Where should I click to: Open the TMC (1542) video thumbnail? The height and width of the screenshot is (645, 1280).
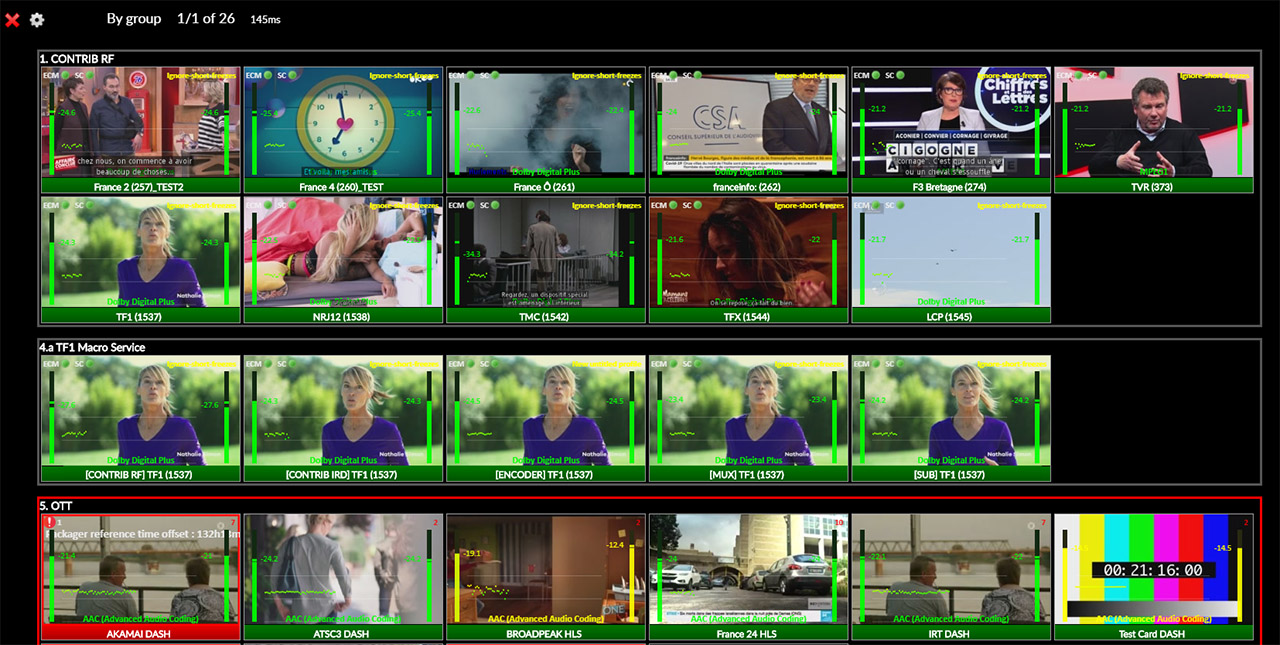(545, 250)
